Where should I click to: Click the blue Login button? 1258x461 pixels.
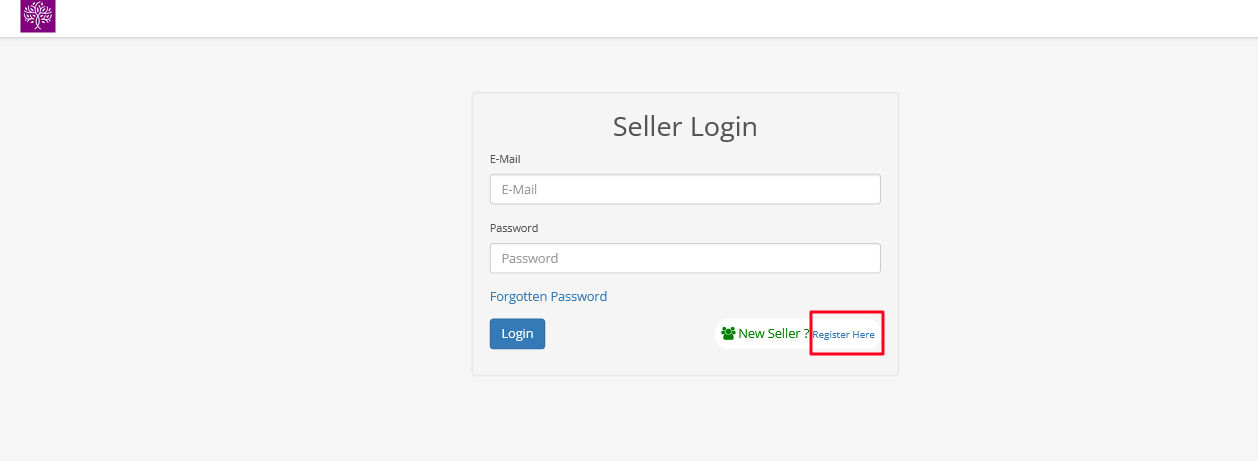point(517,334)
